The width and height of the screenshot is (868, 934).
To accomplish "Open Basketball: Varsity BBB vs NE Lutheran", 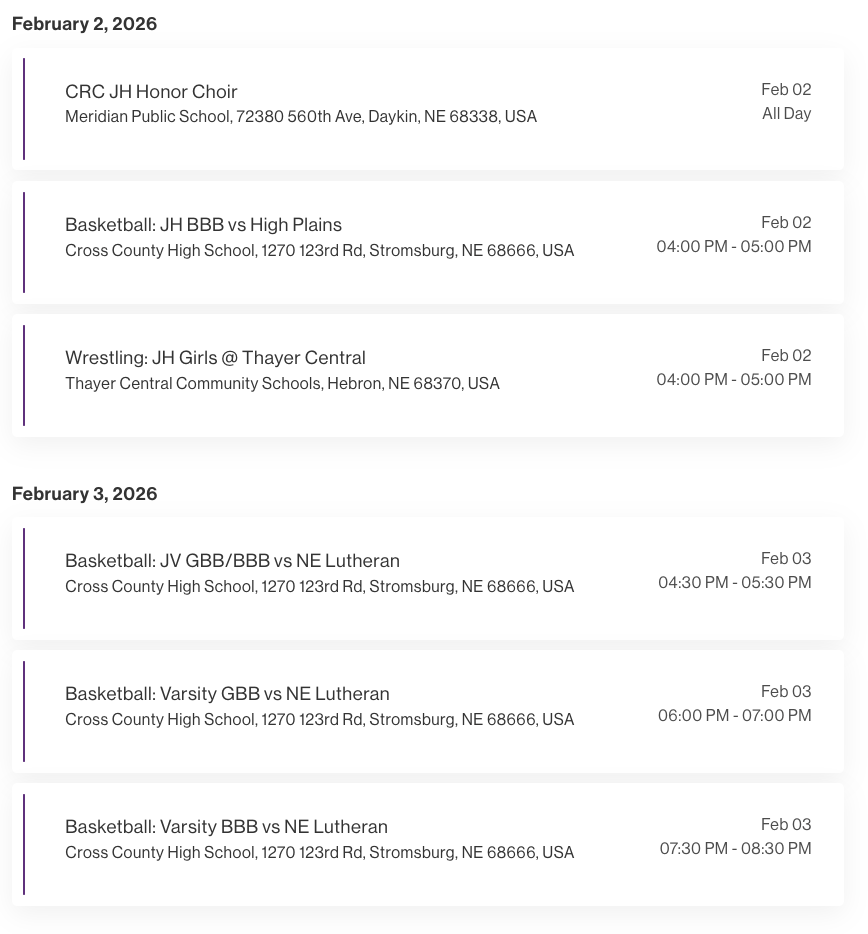I will tap(226, 827).
